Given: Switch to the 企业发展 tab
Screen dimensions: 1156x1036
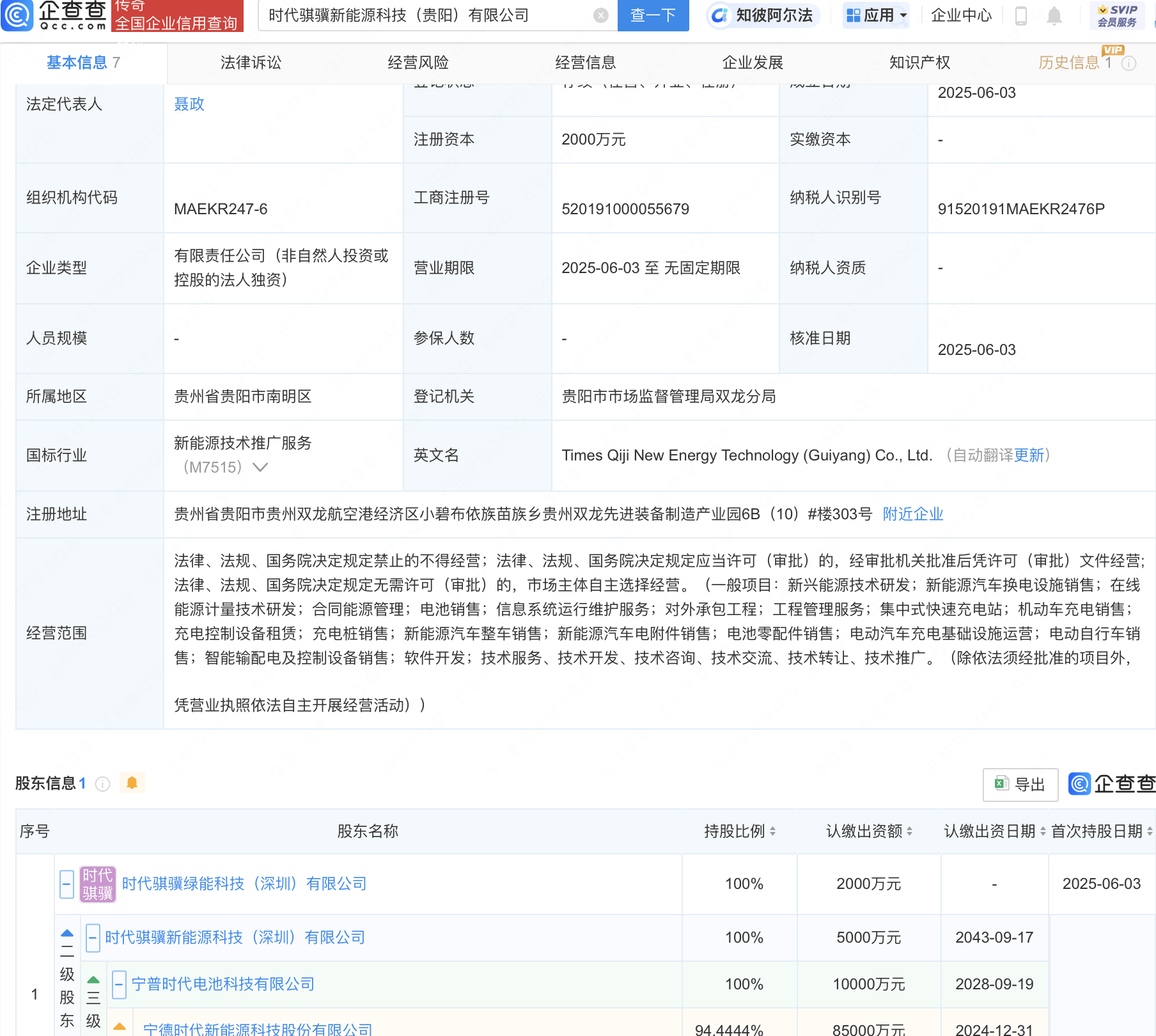Looking at the screenshot, I should coord(753,63).
